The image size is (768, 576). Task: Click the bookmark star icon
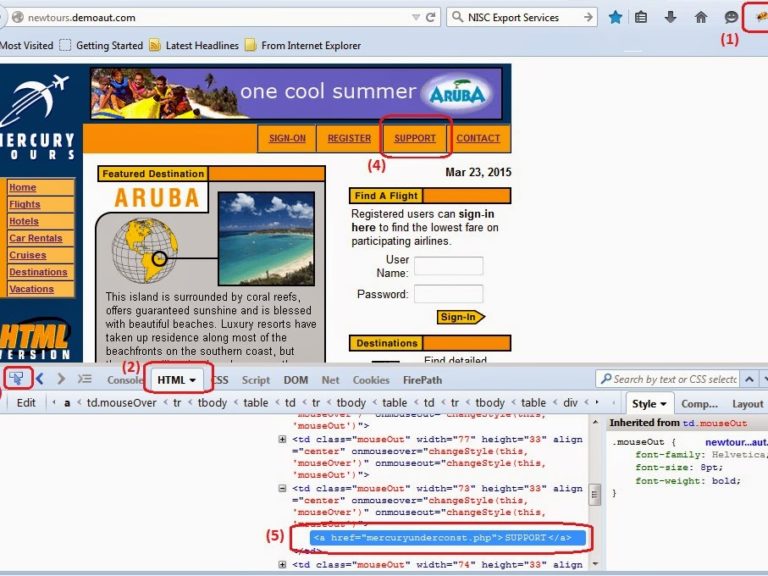tap(616, 18)
